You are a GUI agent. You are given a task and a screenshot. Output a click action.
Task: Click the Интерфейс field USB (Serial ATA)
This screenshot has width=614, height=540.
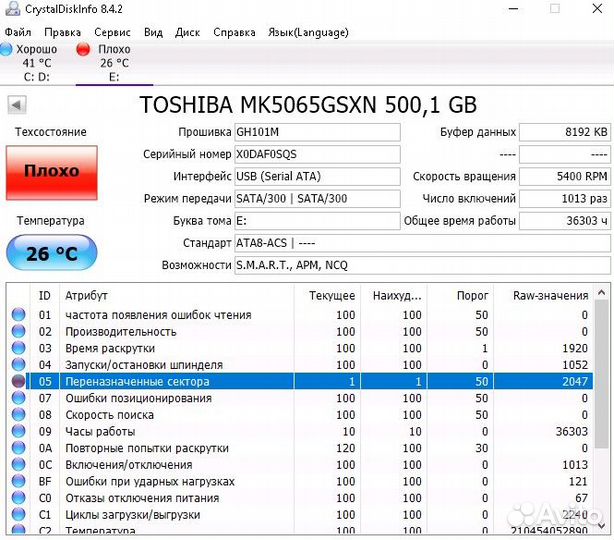point(317,177)
